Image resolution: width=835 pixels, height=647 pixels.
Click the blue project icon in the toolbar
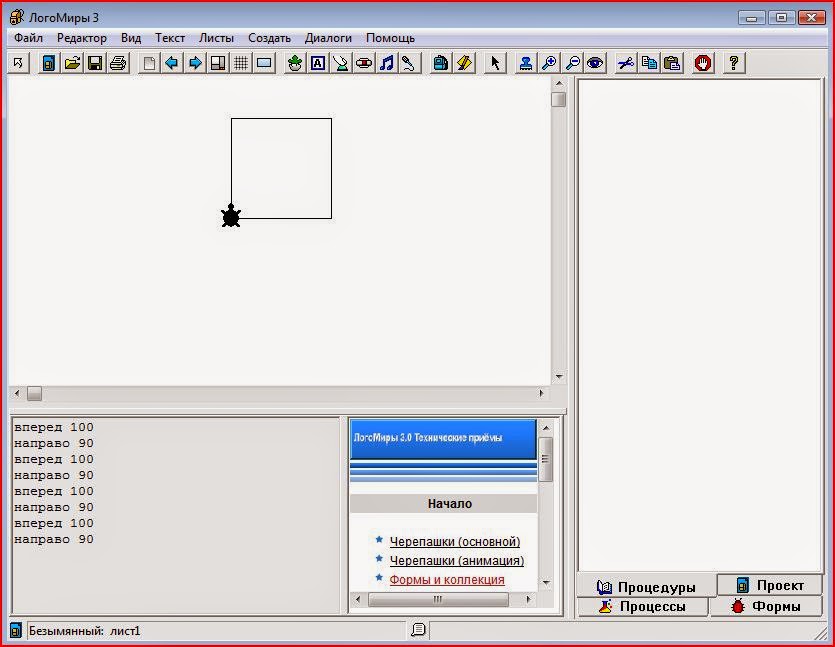pos(48,63)
